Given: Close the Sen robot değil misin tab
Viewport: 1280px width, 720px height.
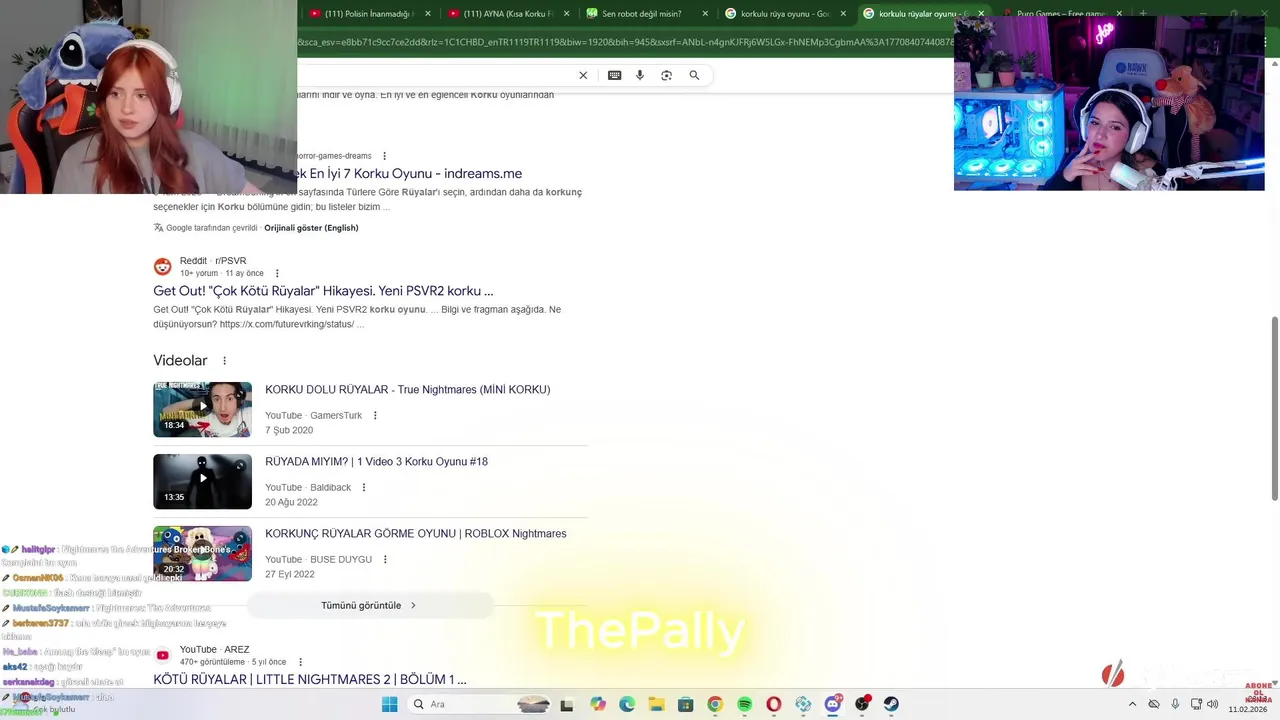Looking at the screenshot, I should (x=705, y=13).
